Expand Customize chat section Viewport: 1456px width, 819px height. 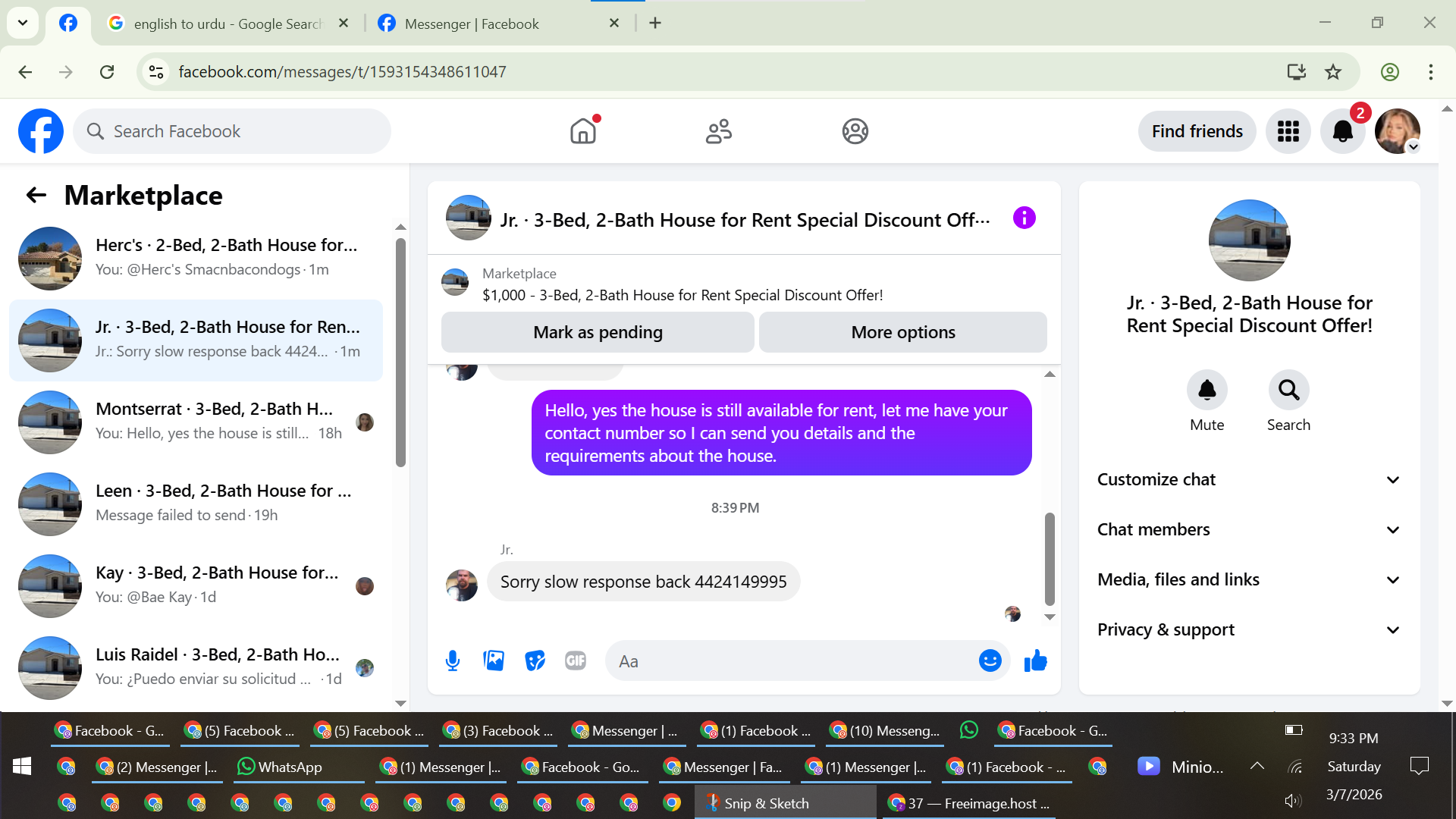(x=1248, y=479)
